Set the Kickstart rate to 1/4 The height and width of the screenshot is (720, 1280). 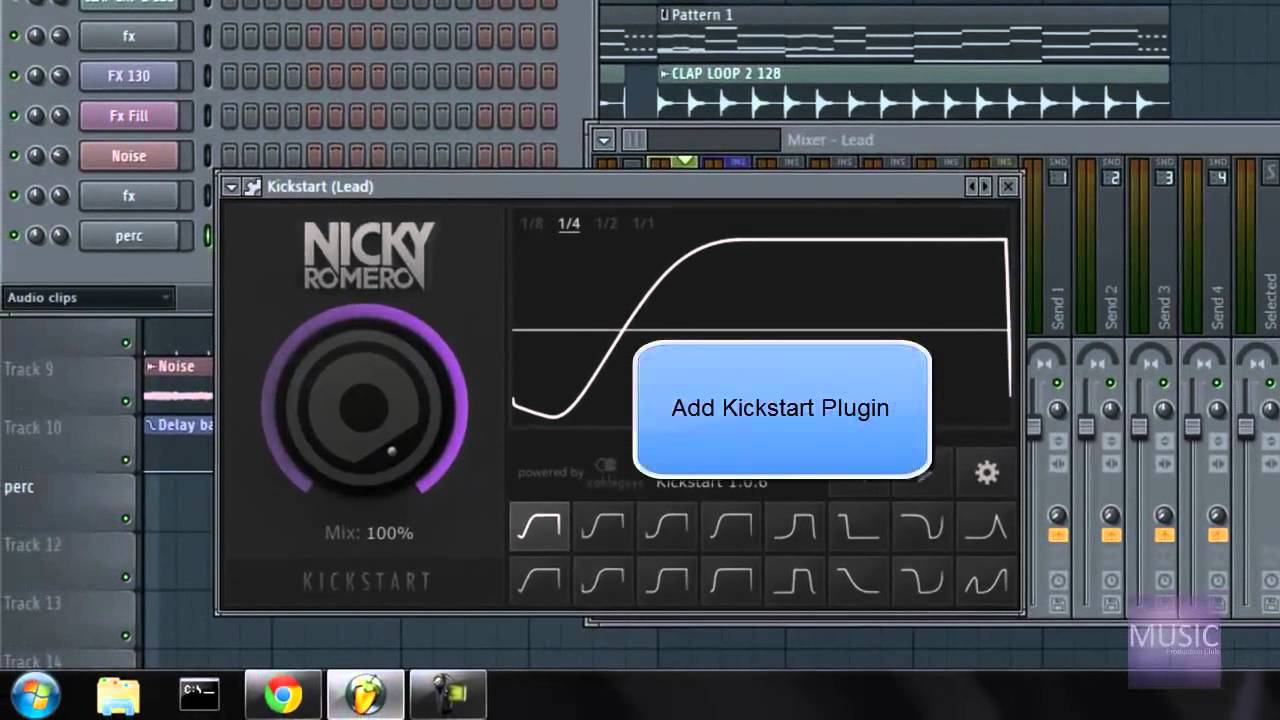click(x=569, y=224)
